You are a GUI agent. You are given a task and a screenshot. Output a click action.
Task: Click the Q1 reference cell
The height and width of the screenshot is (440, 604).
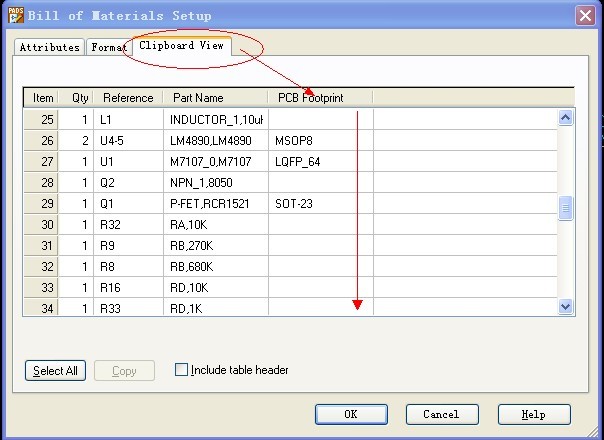point(129,203)
